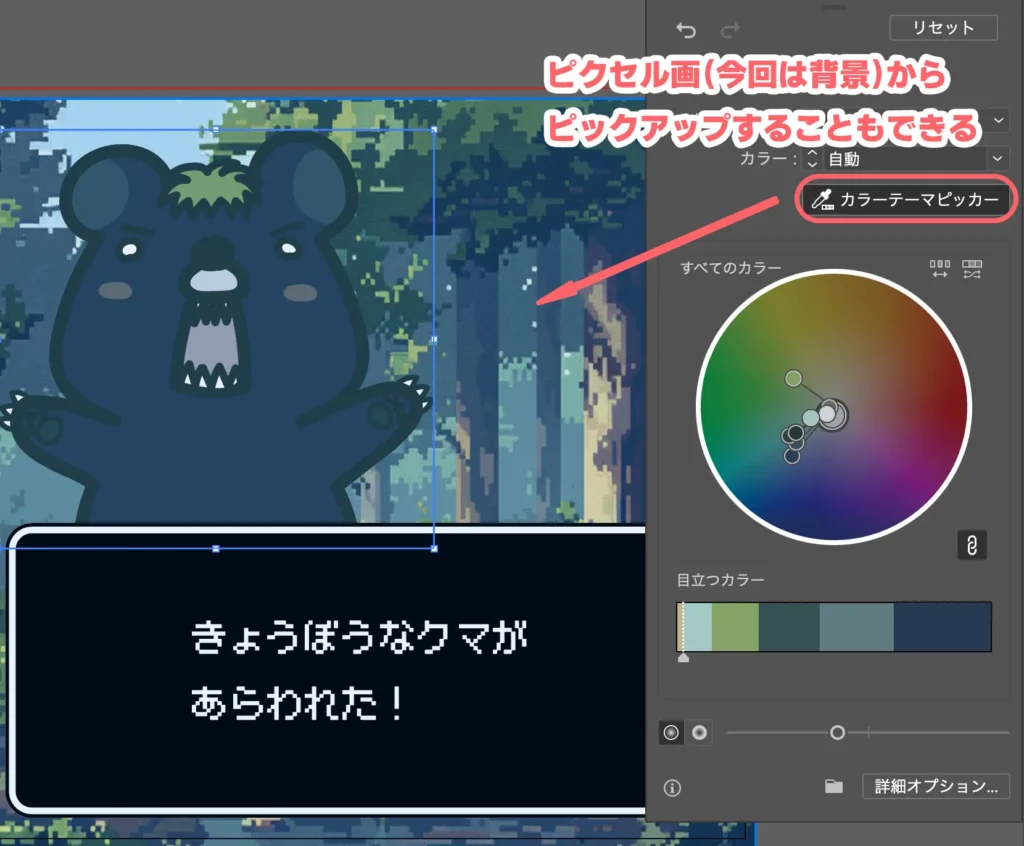Select the gradient circle recolor mode toggle
1024x846 pixels.
699,733
